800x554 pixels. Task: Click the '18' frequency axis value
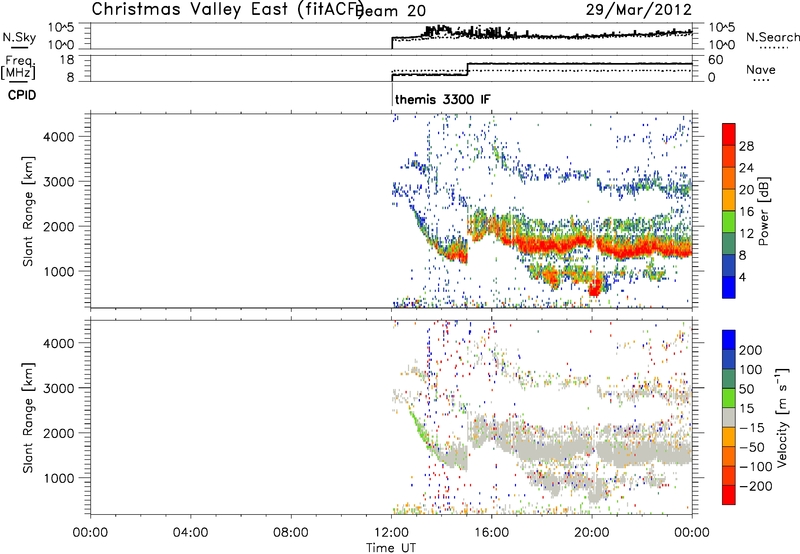[66, 60]
